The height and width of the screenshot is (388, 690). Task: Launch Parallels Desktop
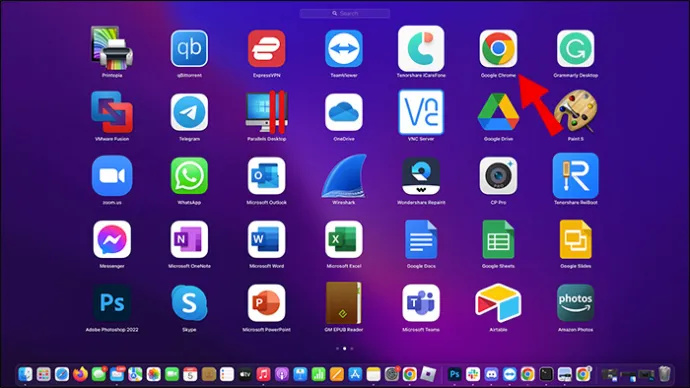click(x=266, y=112)
